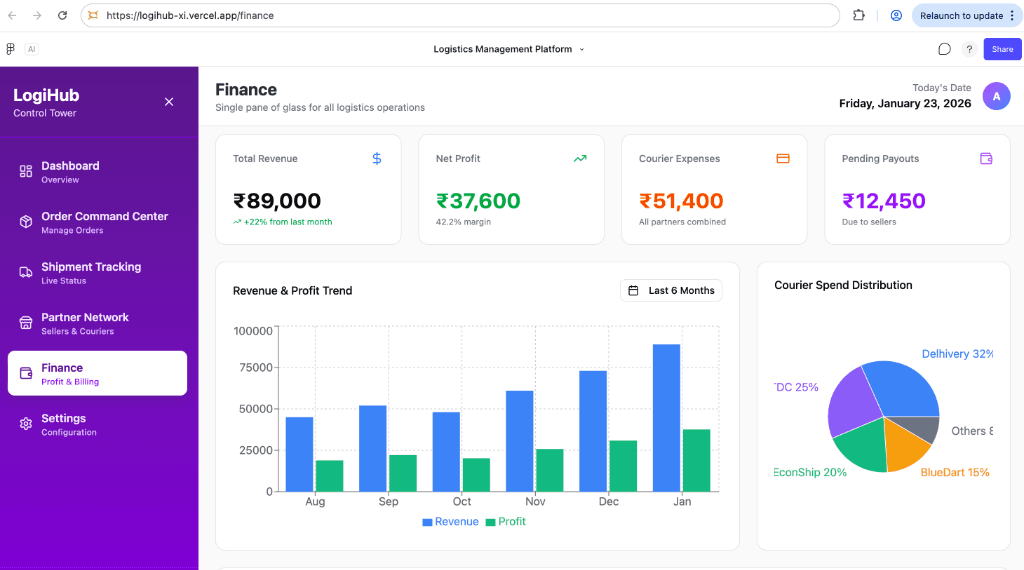Click the ₹89,000 total revenue value
This screenshot has width=1024, height=570.
(x=277, y=201)
